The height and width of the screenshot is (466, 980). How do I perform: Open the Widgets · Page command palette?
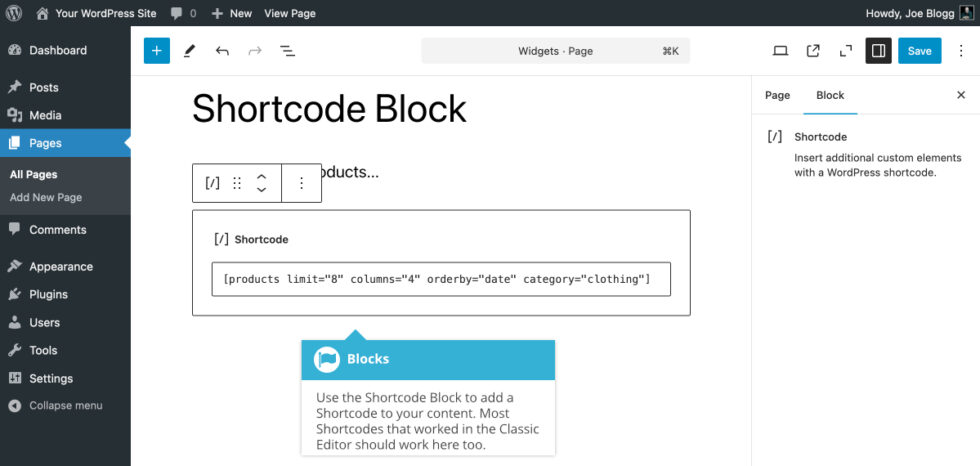click(556, 51)
